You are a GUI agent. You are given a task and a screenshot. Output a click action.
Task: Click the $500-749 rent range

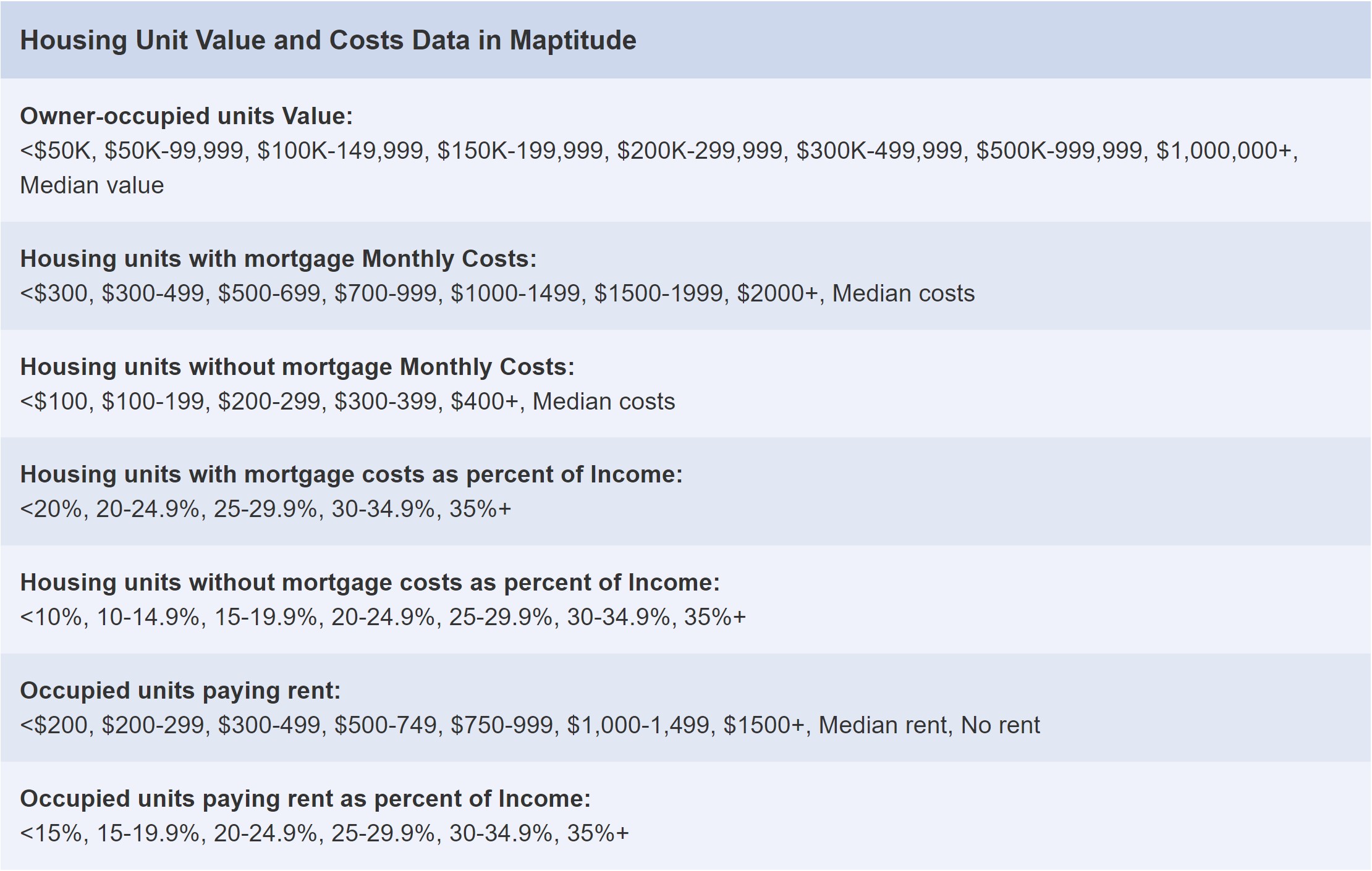click(x=385, y=725)
